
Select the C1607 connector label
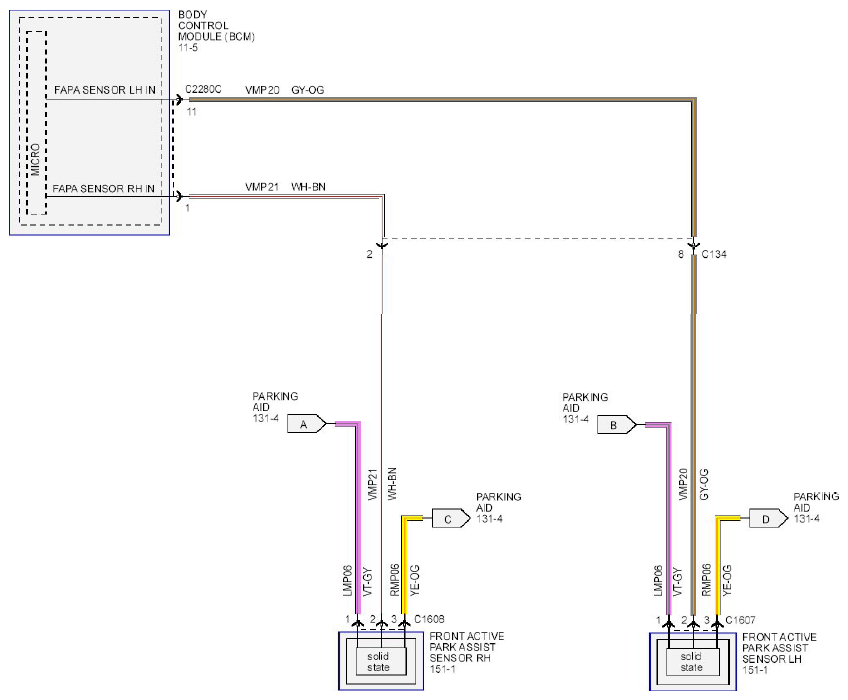tap(740, 620)
